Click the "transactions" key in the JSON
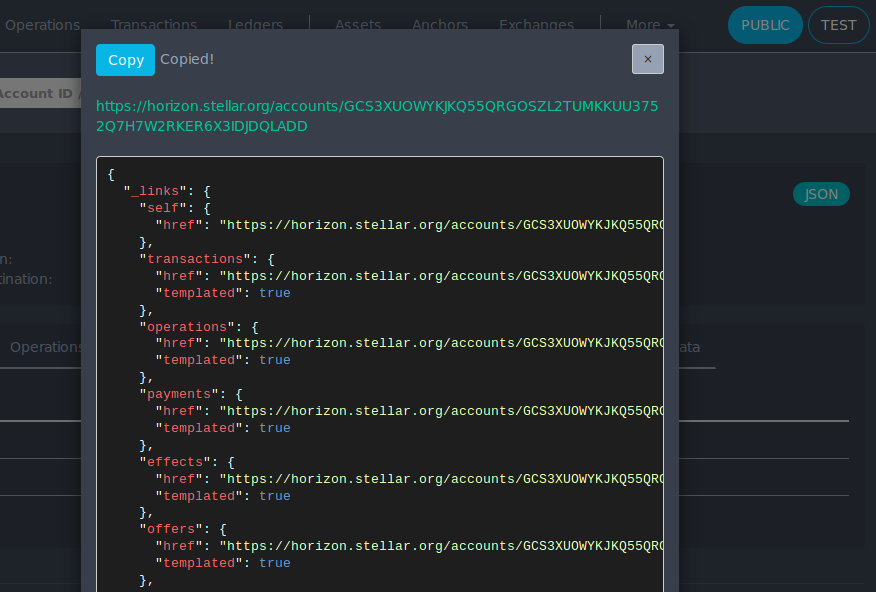Viewport: 876px width, 592px height. pos(195,259)
